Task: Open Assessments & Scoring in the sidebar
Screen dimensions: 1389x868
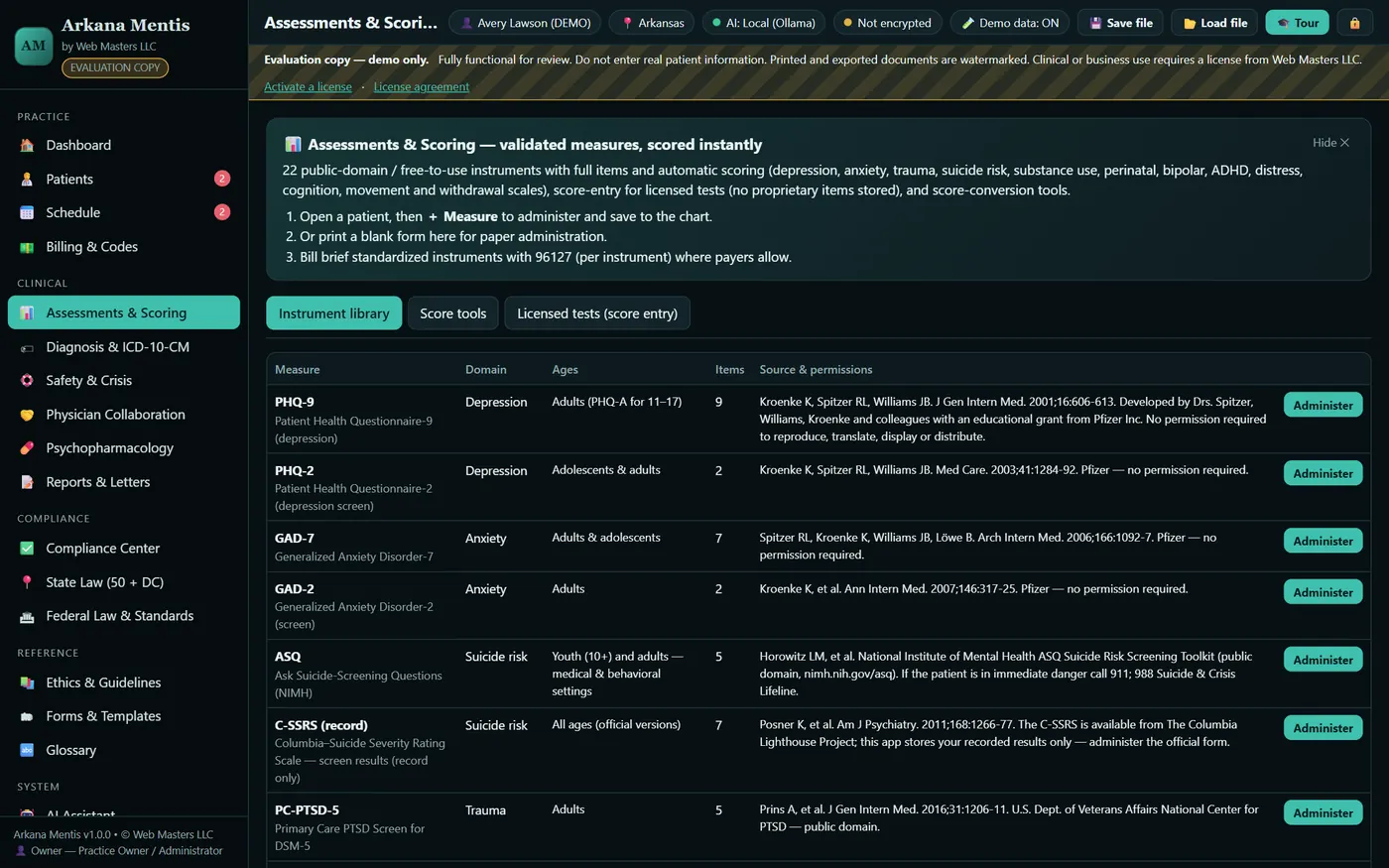Action: (x=124, y=312)
